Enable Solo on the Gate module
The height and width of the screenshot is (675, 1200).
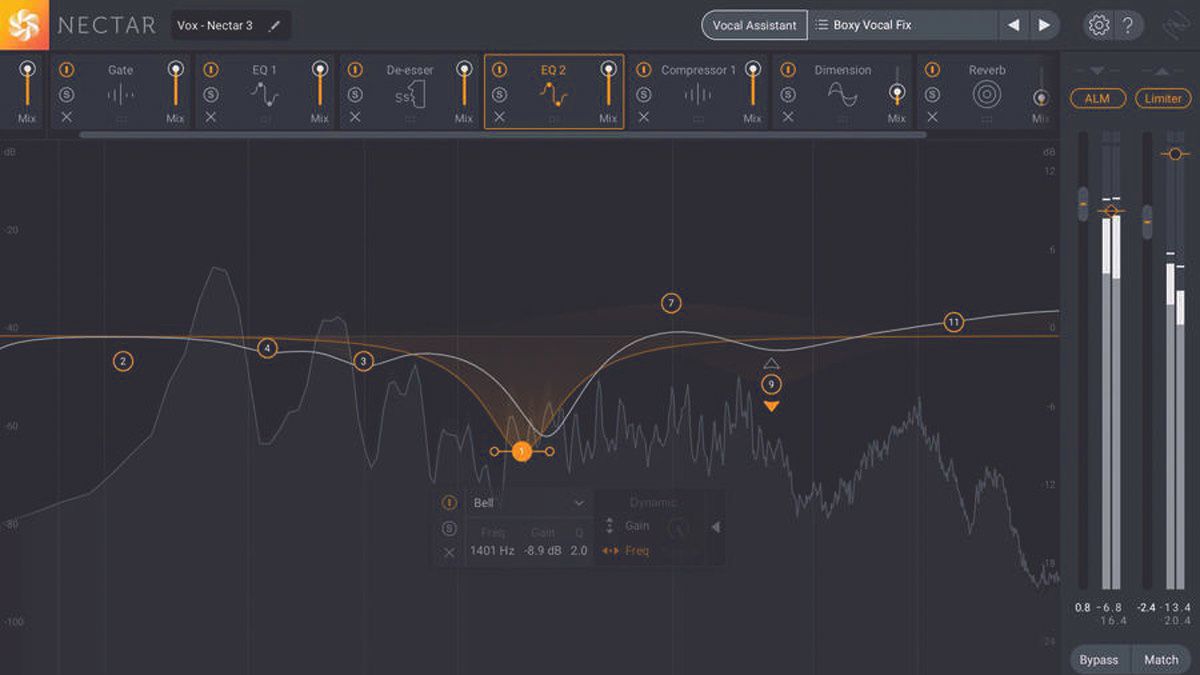[64, 95]
